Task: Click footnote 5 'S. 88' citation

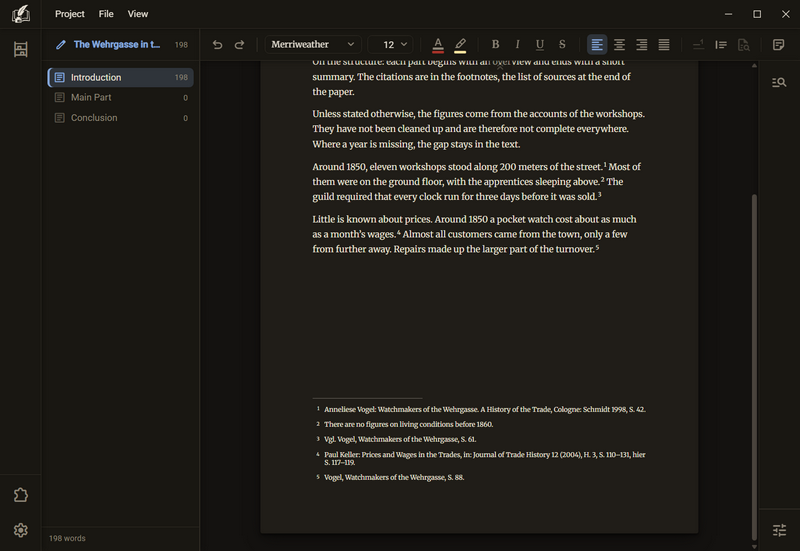Action: tap(394, 478)
